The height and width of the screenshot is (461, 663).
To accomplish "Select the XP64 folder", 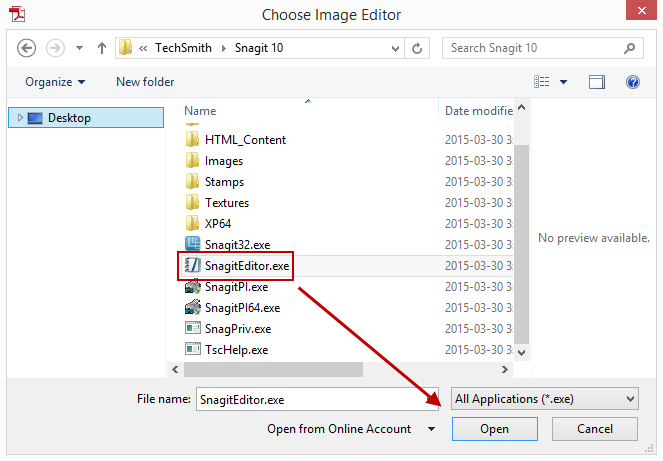I will tap(218, 224).
